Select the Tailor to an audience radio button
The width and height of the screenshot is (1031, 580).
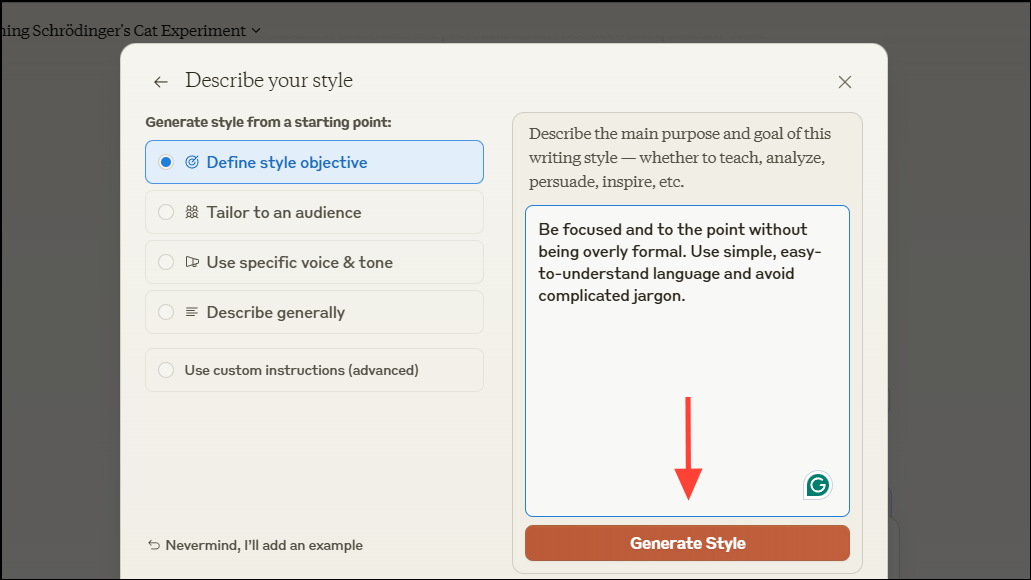coord(166,212)
